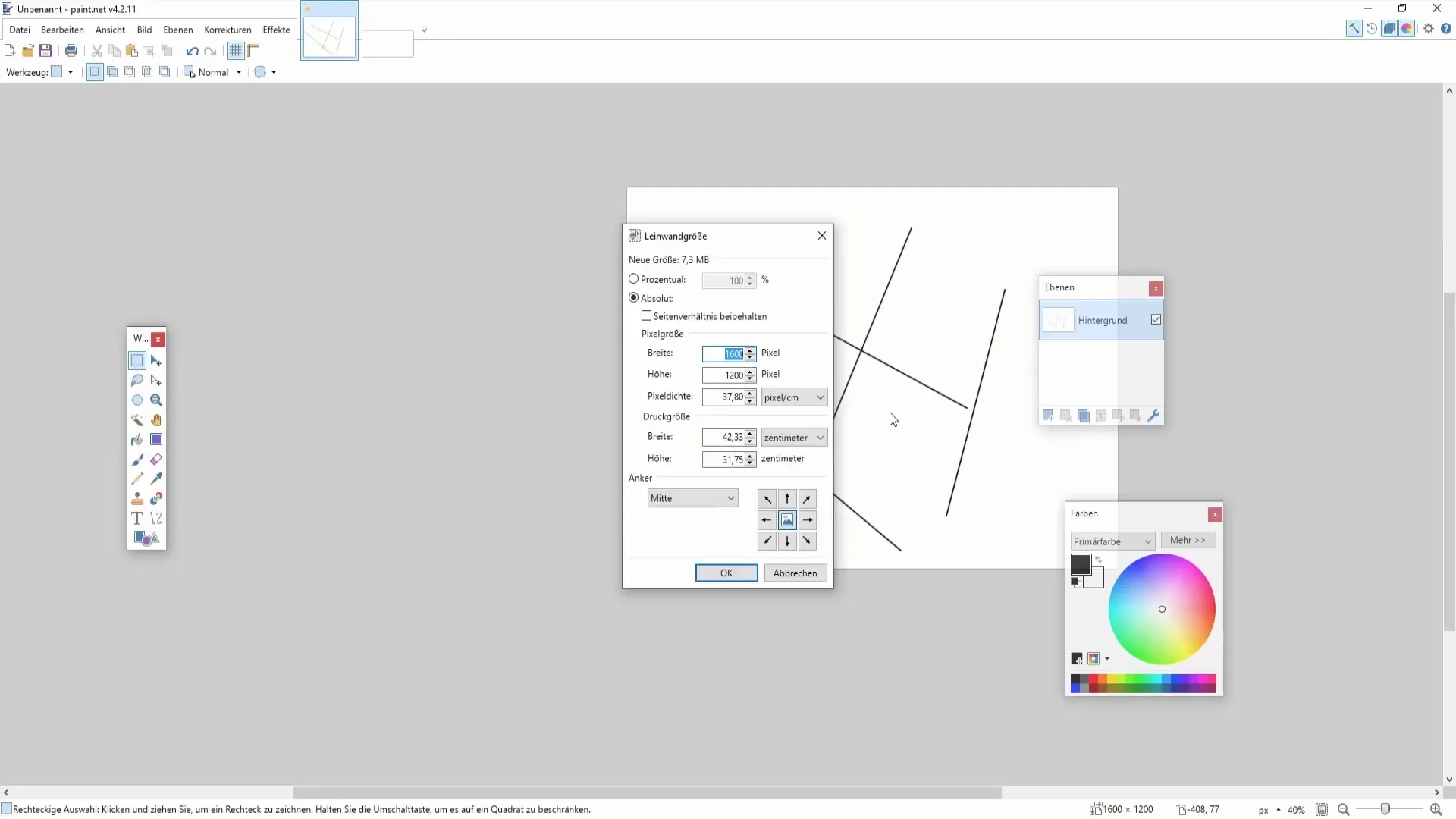
Task: Click the Mehr >> button
Action: click(1188, 540)
